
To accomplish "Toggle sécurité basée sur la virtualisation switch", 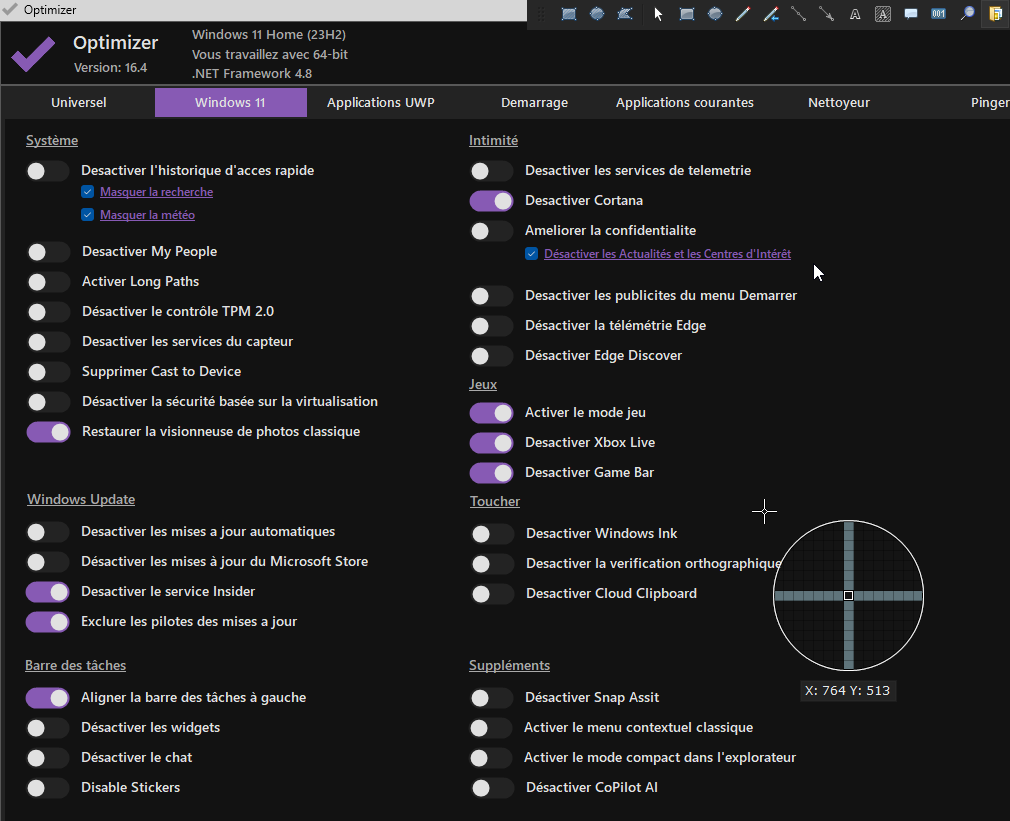I will (x=48, y=402).
